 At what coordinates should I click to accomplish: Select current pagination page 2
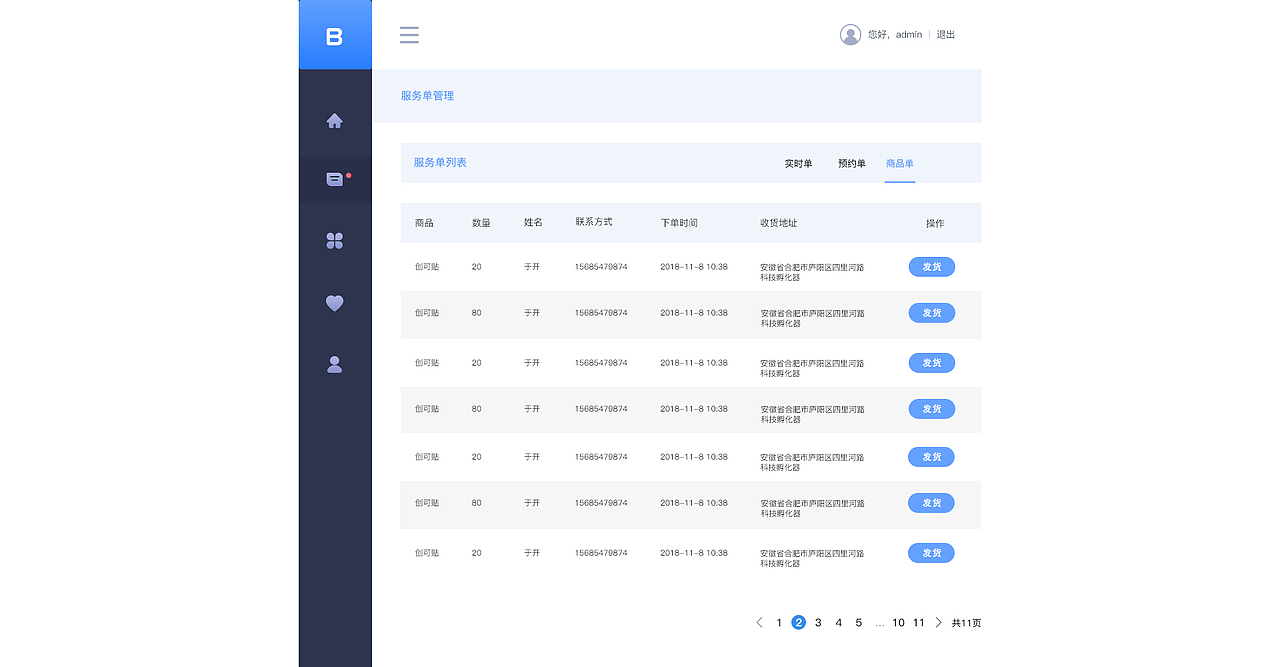tap(798, 623)
